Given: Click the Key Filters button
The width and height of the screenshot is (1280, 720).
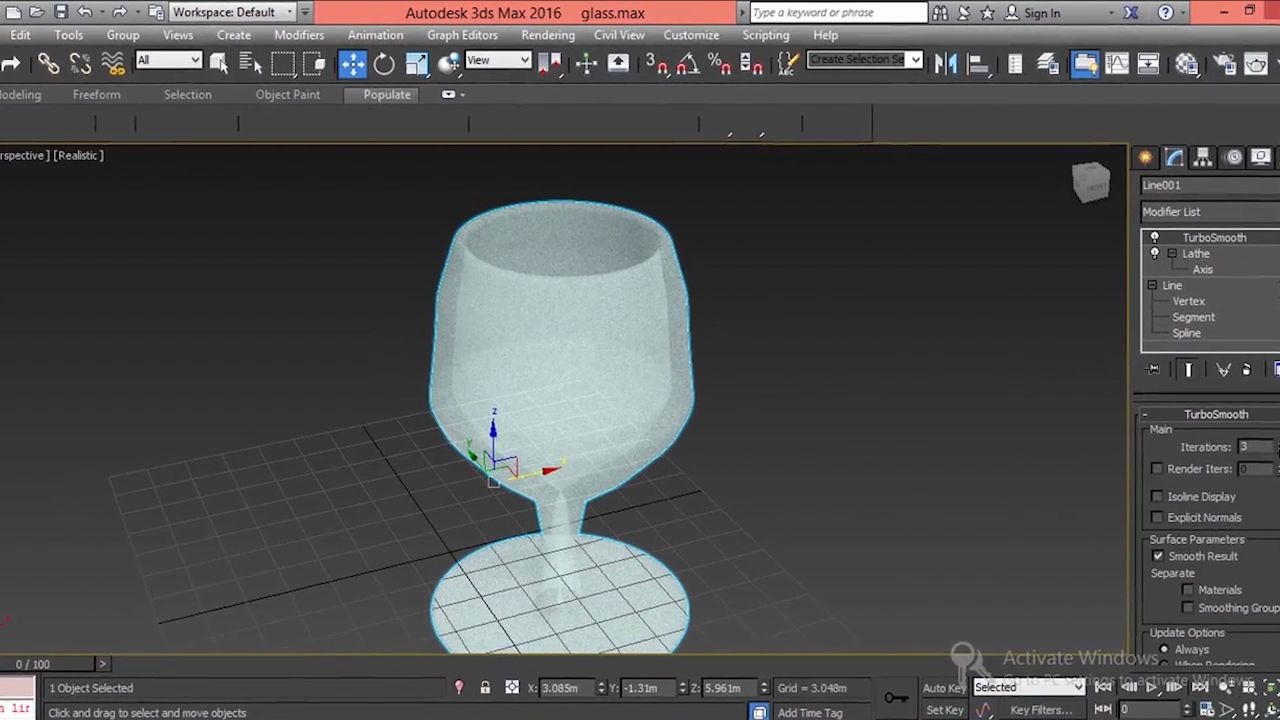Looking at the screenshot, I should coord(1040,710).
